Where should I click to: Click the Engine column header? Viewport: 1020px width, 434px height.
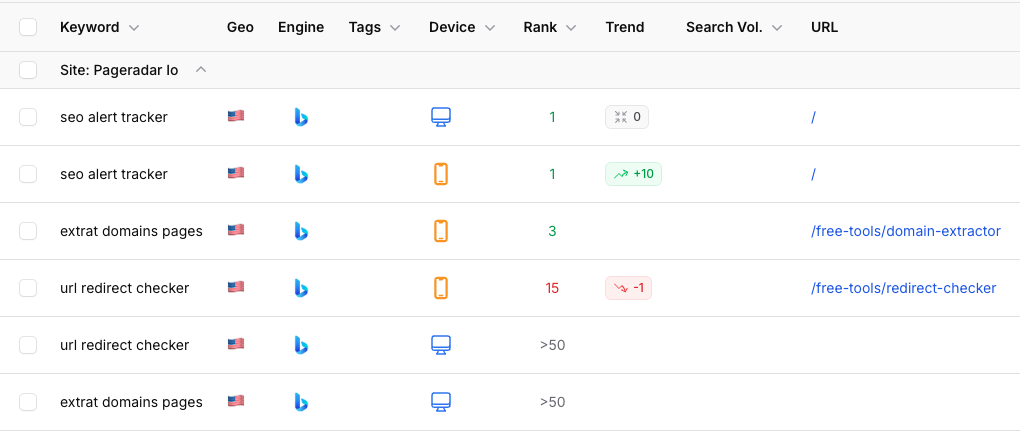(x=301, y=27)
